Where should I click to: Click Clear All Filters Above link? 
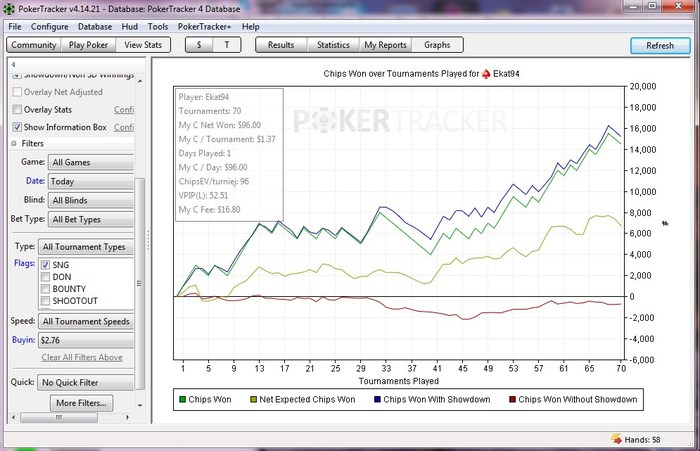coord(82,357)
